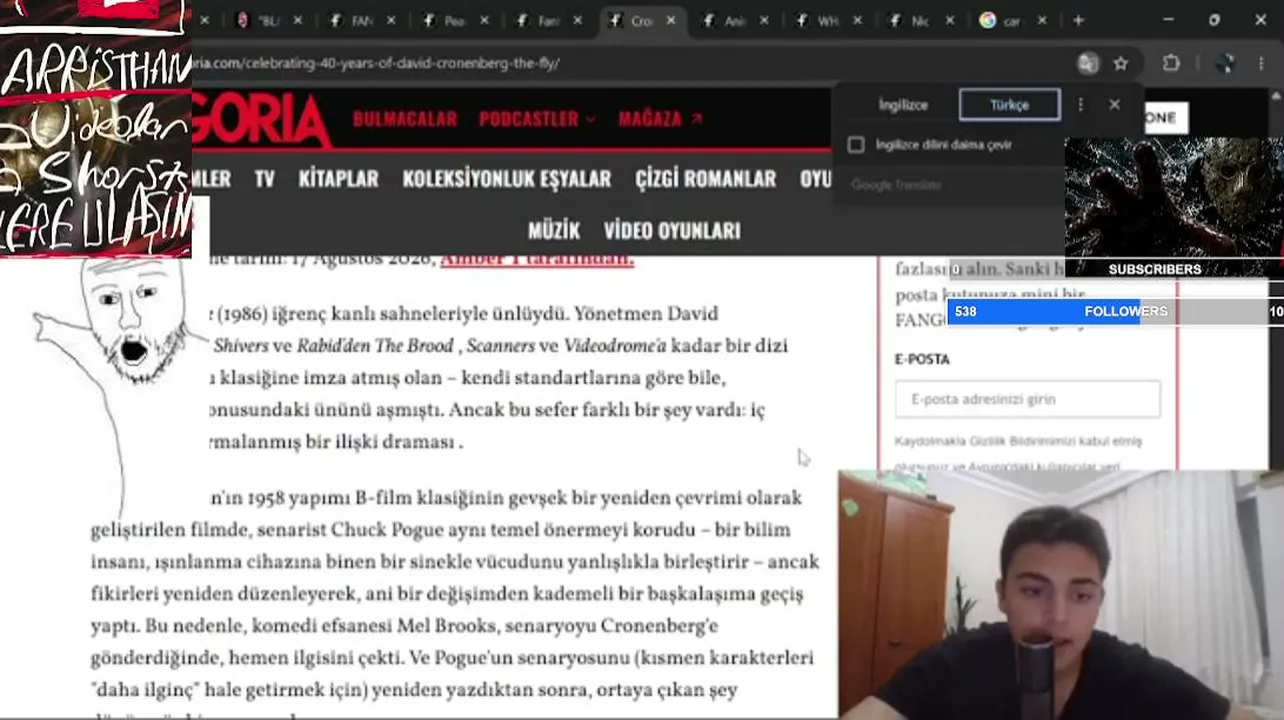Image resolution: width=1284 pixels, height=720 pixels.
Task: Click Videodrome'a in the article text
Action: point(615,346)
